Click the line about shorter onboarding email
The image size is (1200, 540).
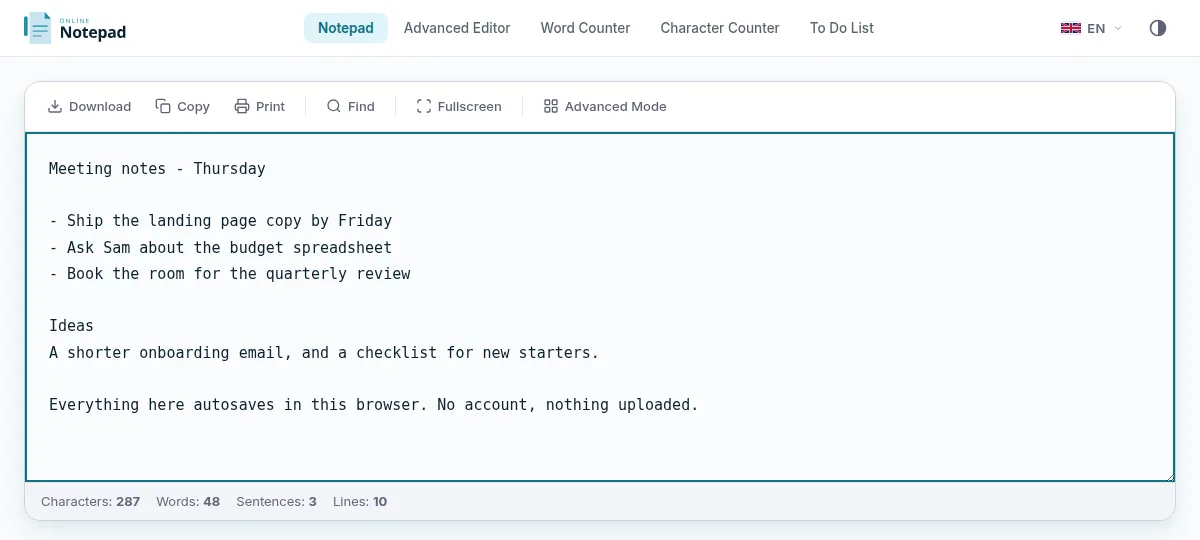point(324,352)
